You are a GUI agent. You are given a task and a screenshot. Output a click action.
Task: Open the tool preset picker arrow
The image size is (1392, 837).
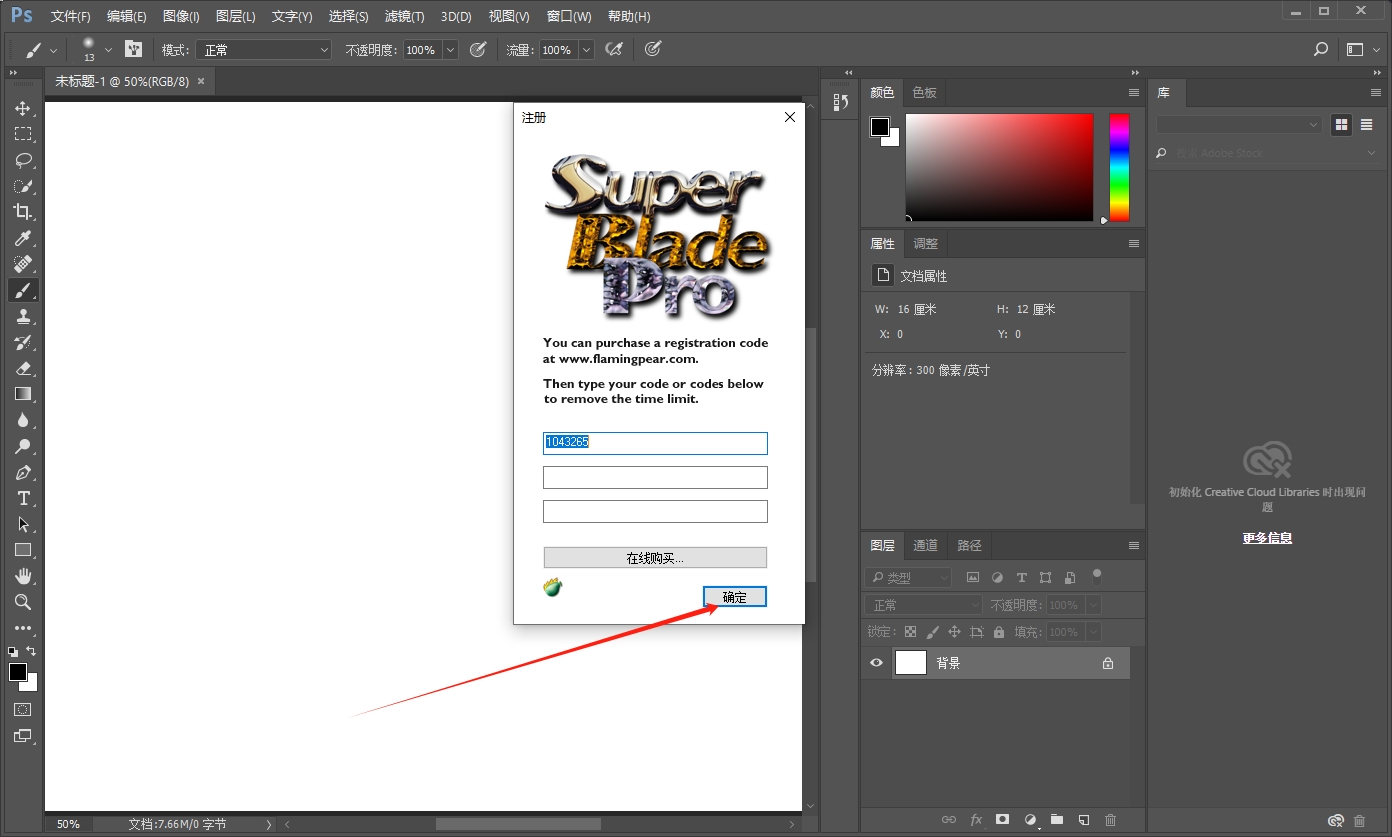[54, 49]
